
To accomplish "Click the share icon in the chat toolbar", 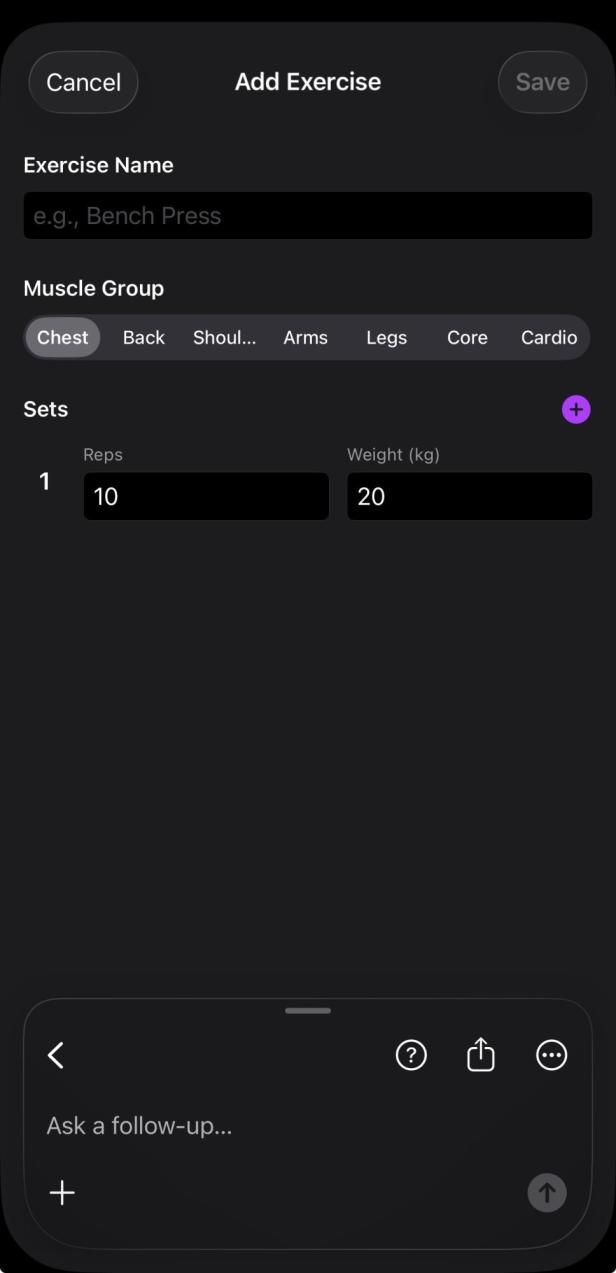I will pos(480,1055).
